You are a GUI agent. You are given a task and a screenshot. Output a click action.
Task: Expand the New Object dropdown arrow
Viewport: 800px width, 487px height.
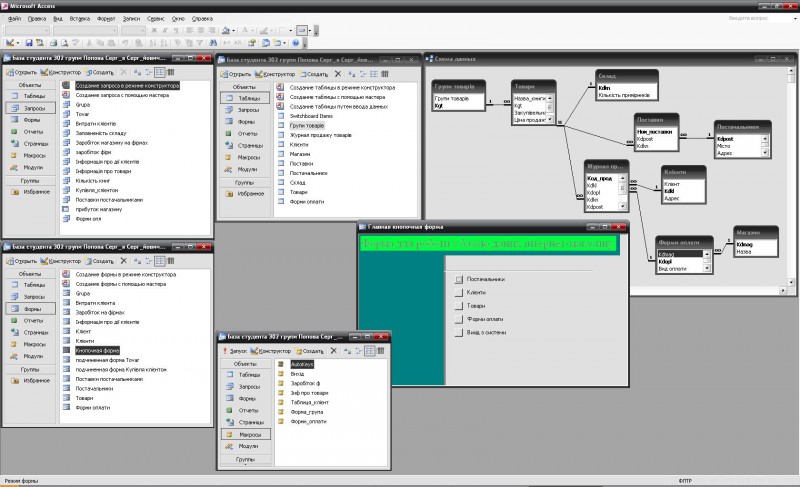click(x=284, y=43)
